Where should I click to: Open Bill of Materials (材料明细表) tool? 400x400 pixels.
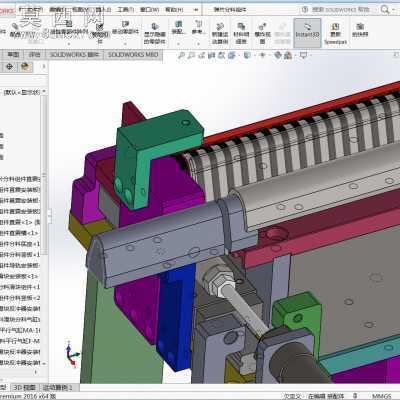(241, 33)
